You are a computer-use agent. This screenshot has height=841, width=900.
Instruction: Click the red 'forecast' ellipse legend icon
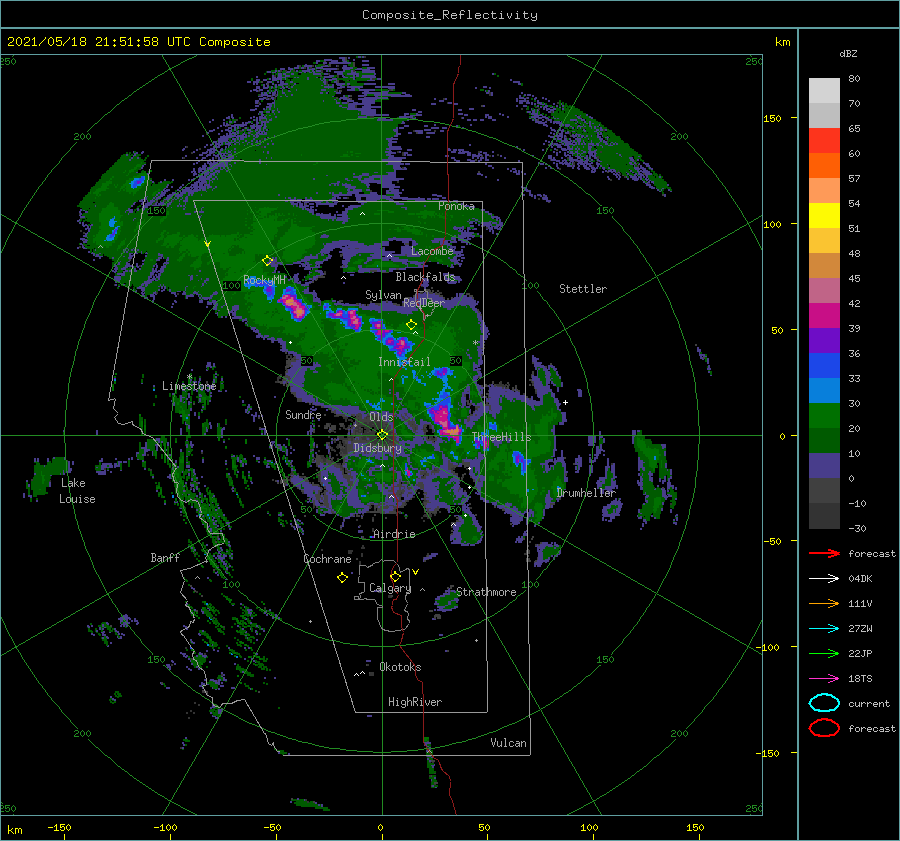coord(824,728)
